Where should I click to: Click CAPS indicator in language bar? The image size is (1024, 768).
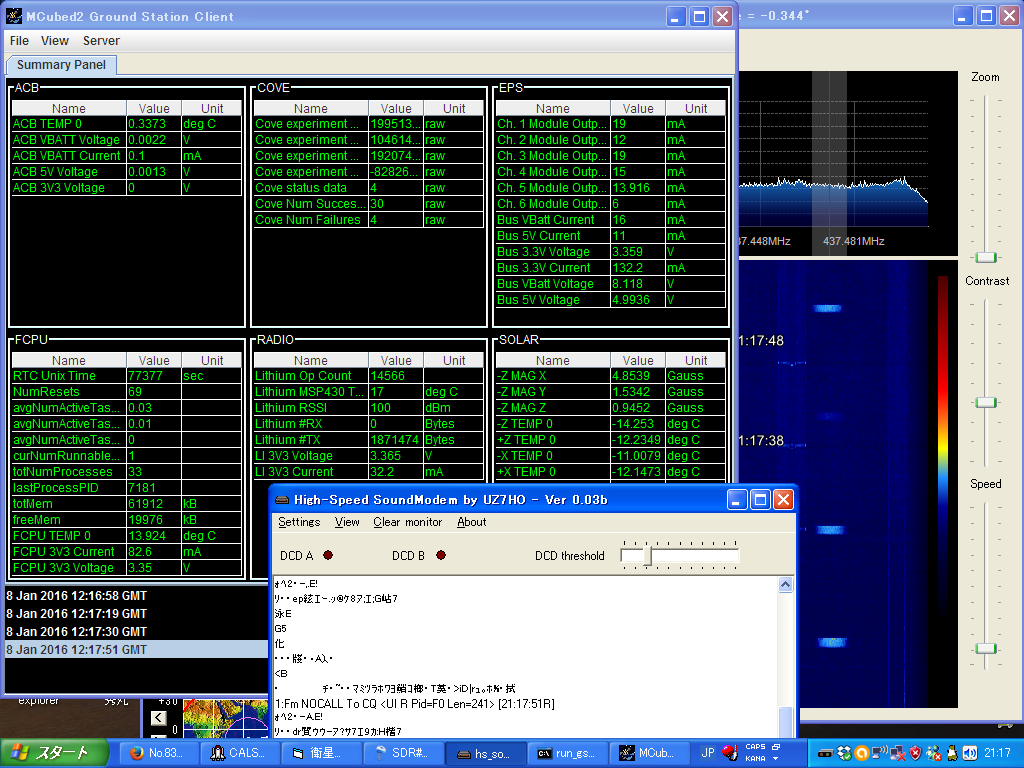[x=755, y=746]
